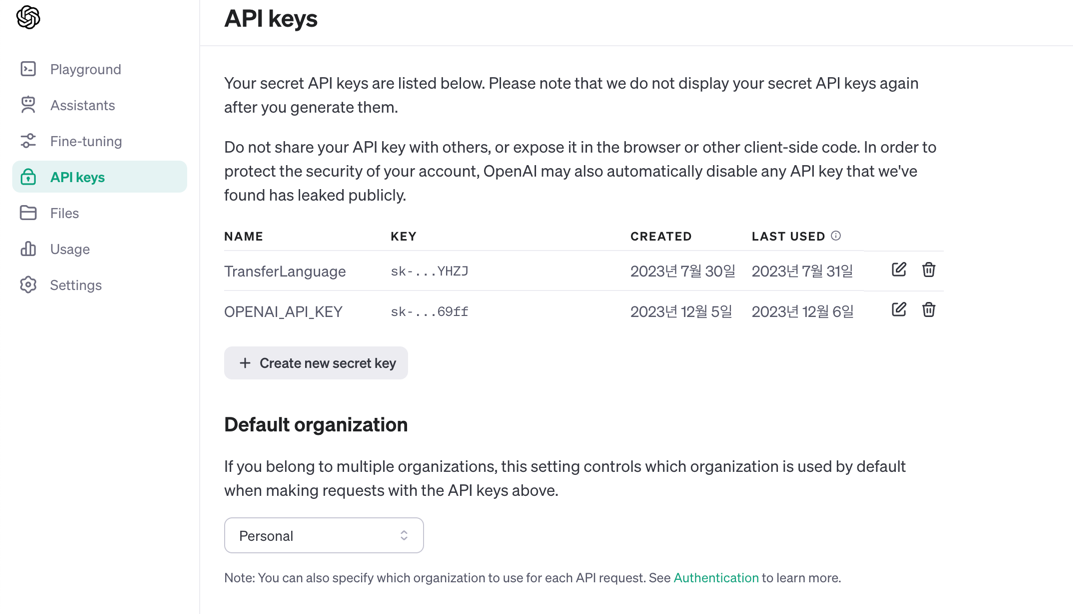This screenshot has width=1073, height=614.
Task: Click the Default organization heading
Action: [315, 424]
